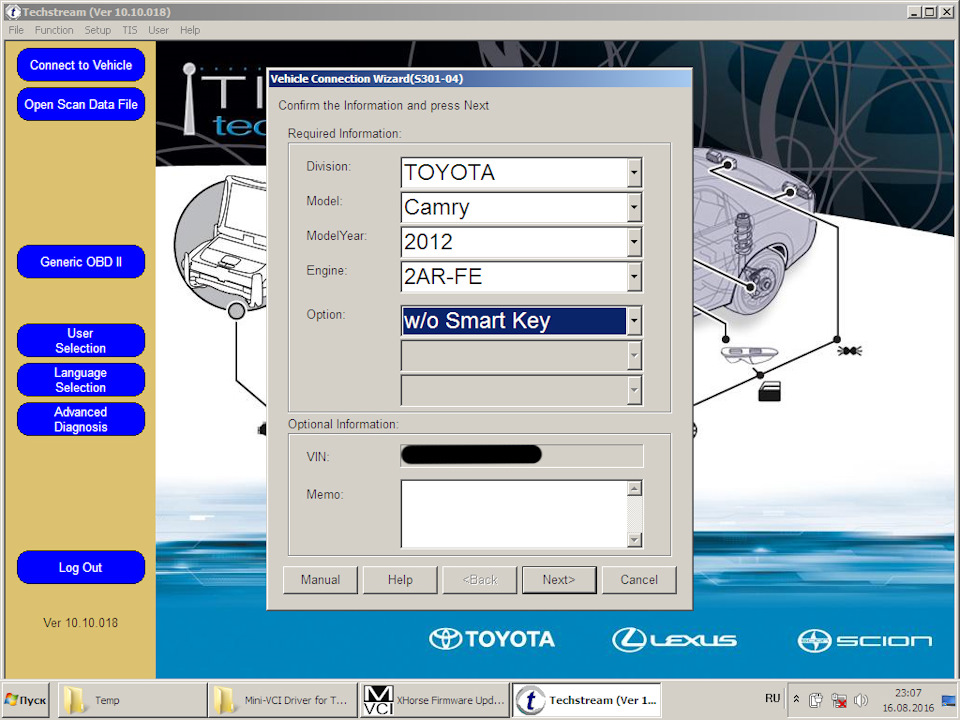Cancel the Vehicle Connection Wizard
The image size is (960, 720).
coord(639,580)
